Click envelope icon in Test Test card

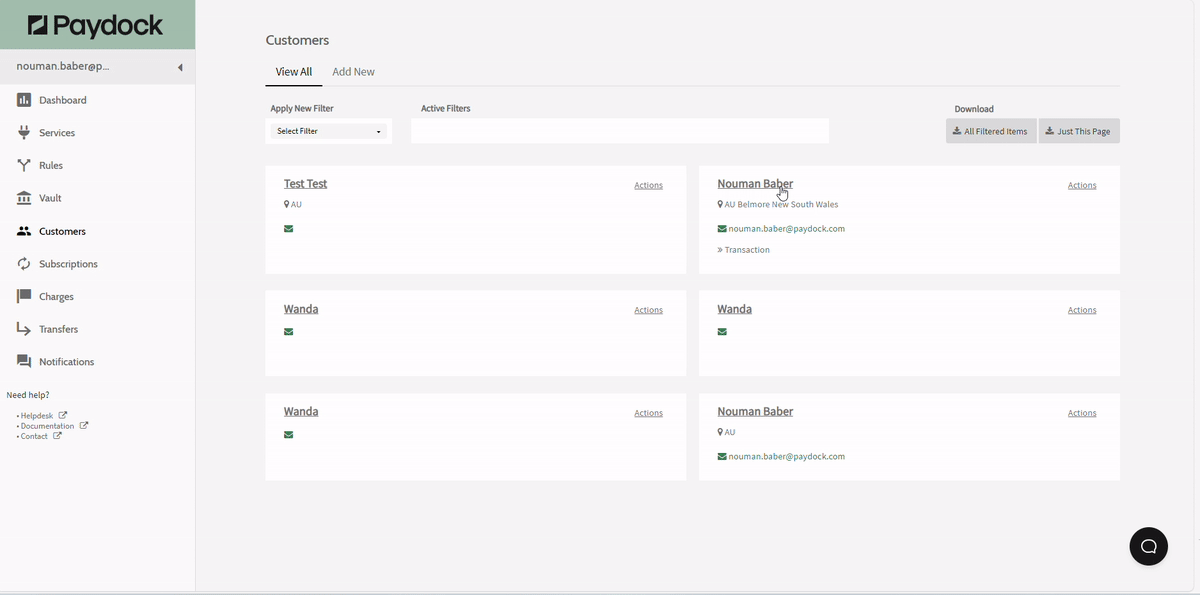(289, 229)
